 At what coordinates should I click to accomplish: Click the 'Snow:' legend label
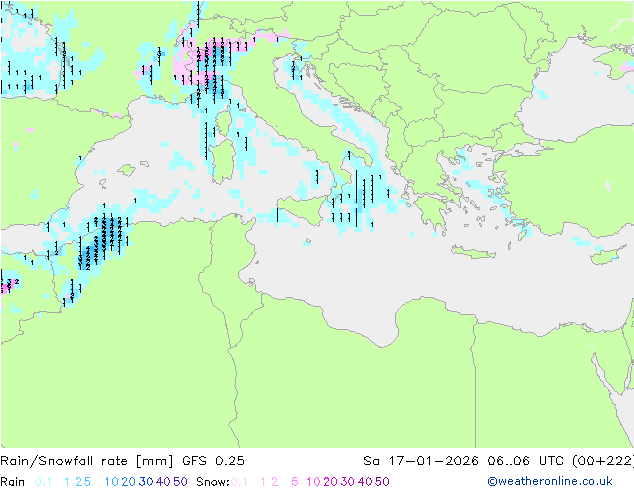coord(213,482)
